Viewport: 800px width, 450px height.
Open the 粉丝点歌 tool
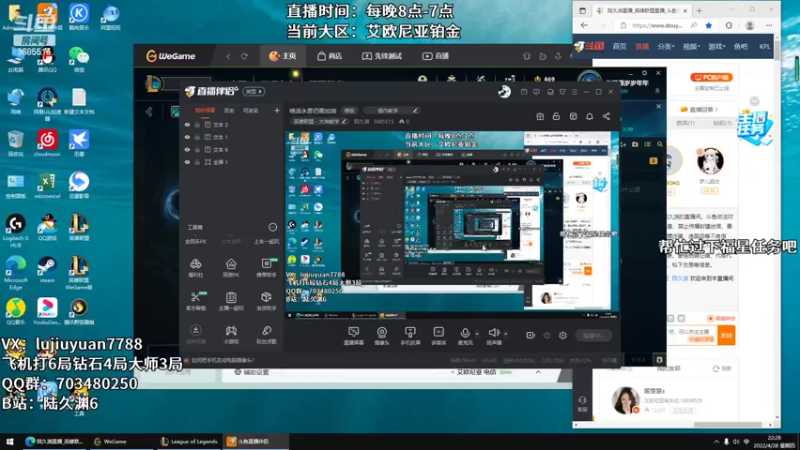266,334
